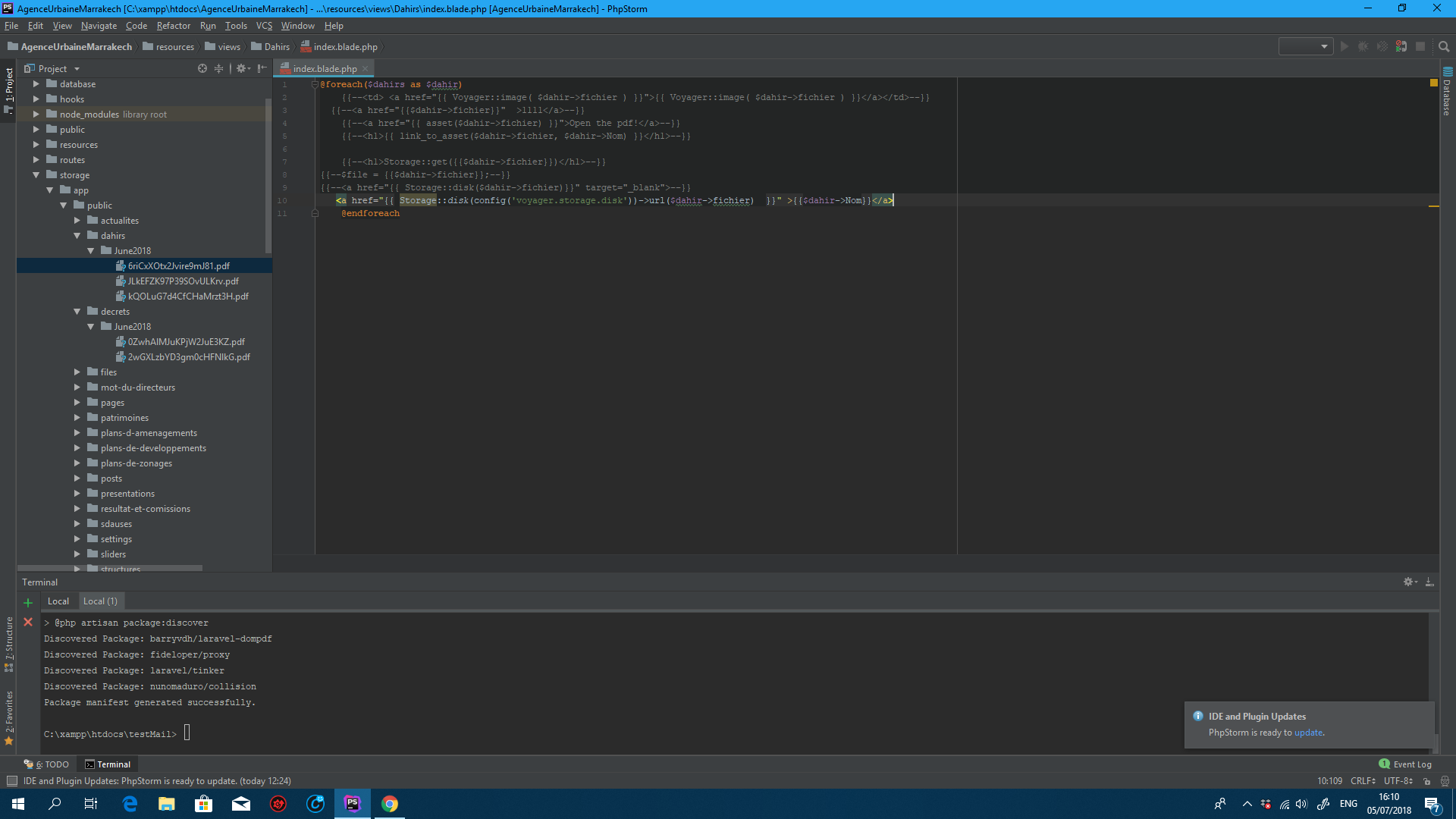
Task: Expand the public folder in Project tree
Action: coord(36,129)
